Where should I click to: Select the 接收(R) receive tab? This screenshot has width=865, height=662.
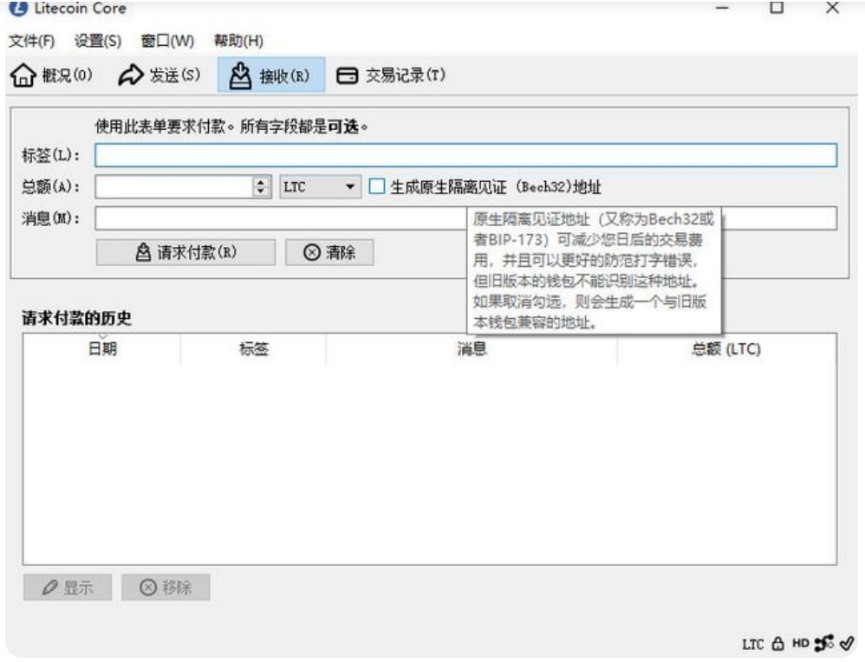(271, 75)
